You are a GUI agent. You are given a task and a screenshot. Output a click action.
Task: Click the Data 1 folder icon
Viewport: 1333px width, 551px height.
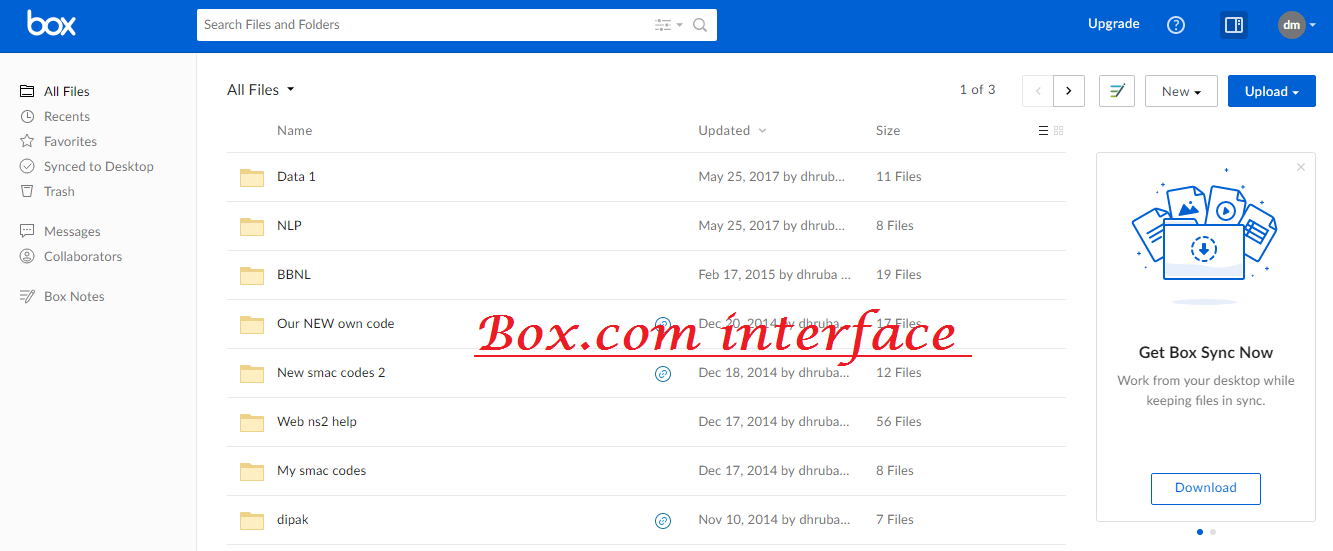point(252,177)
